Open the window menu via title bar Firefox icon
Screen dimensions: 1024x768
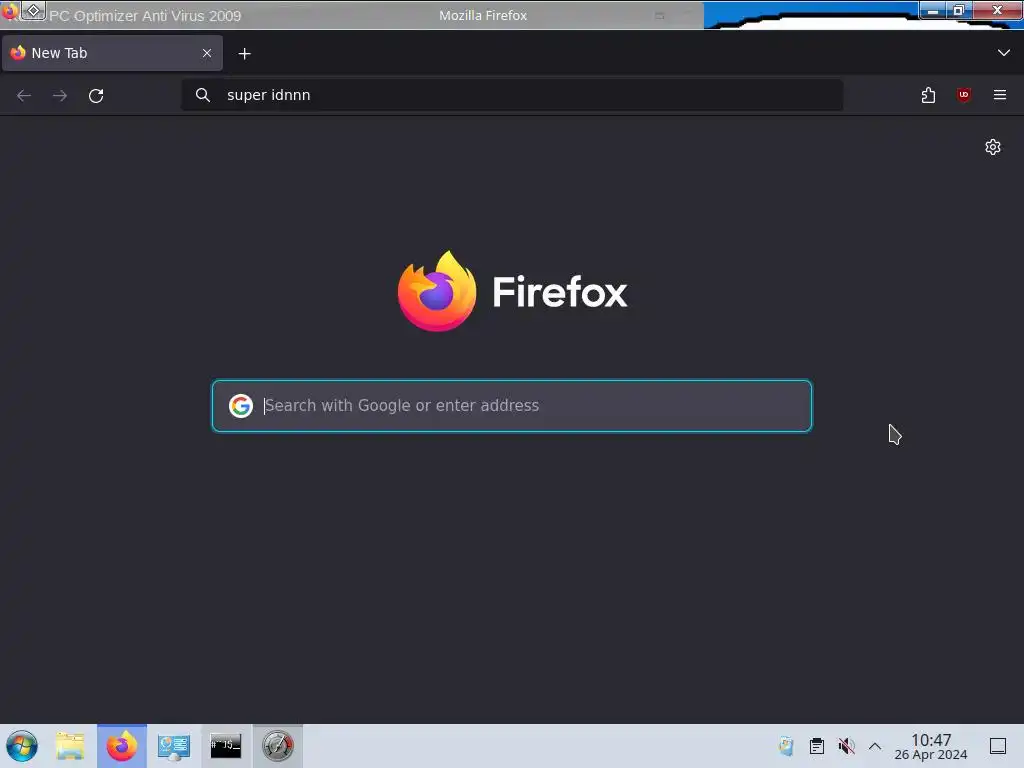pos(9,11)
